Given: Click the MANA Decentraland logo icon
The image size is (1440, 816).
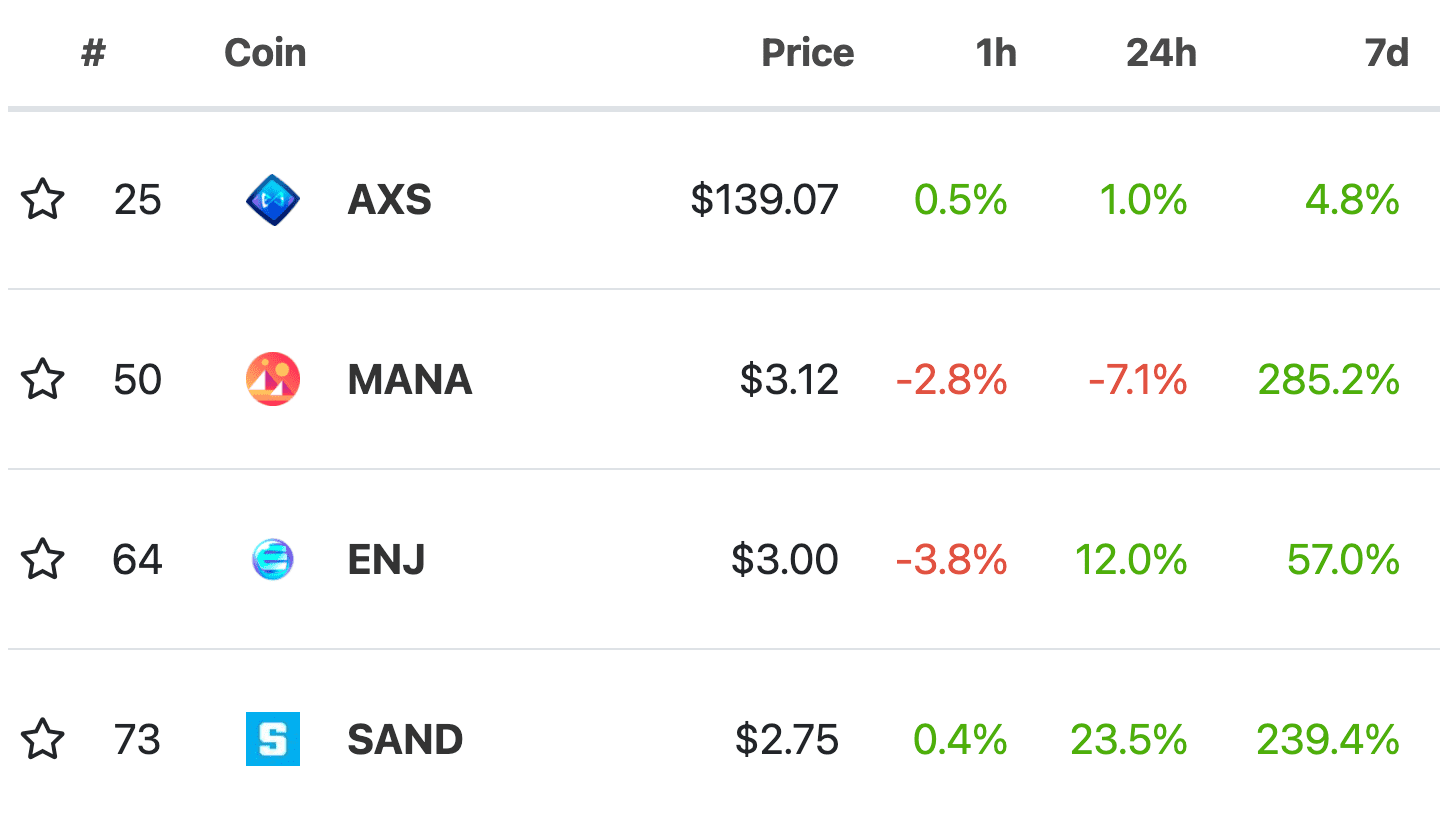Looking at the screenshot, I should tap(273, 380).
